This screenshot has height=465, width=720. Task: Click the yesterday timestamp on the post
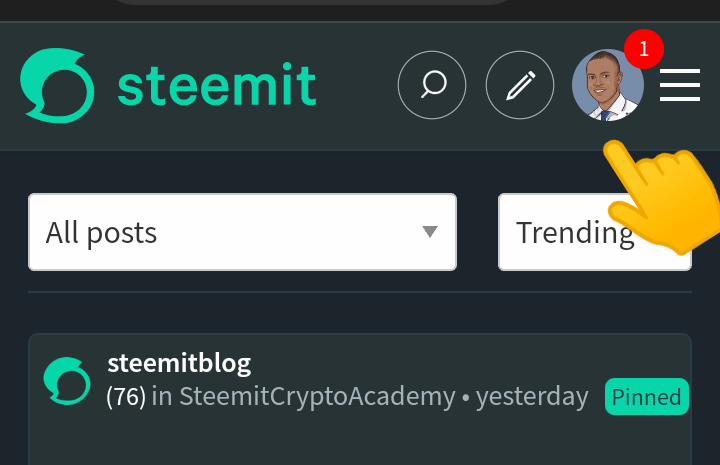tap(532, 397)
